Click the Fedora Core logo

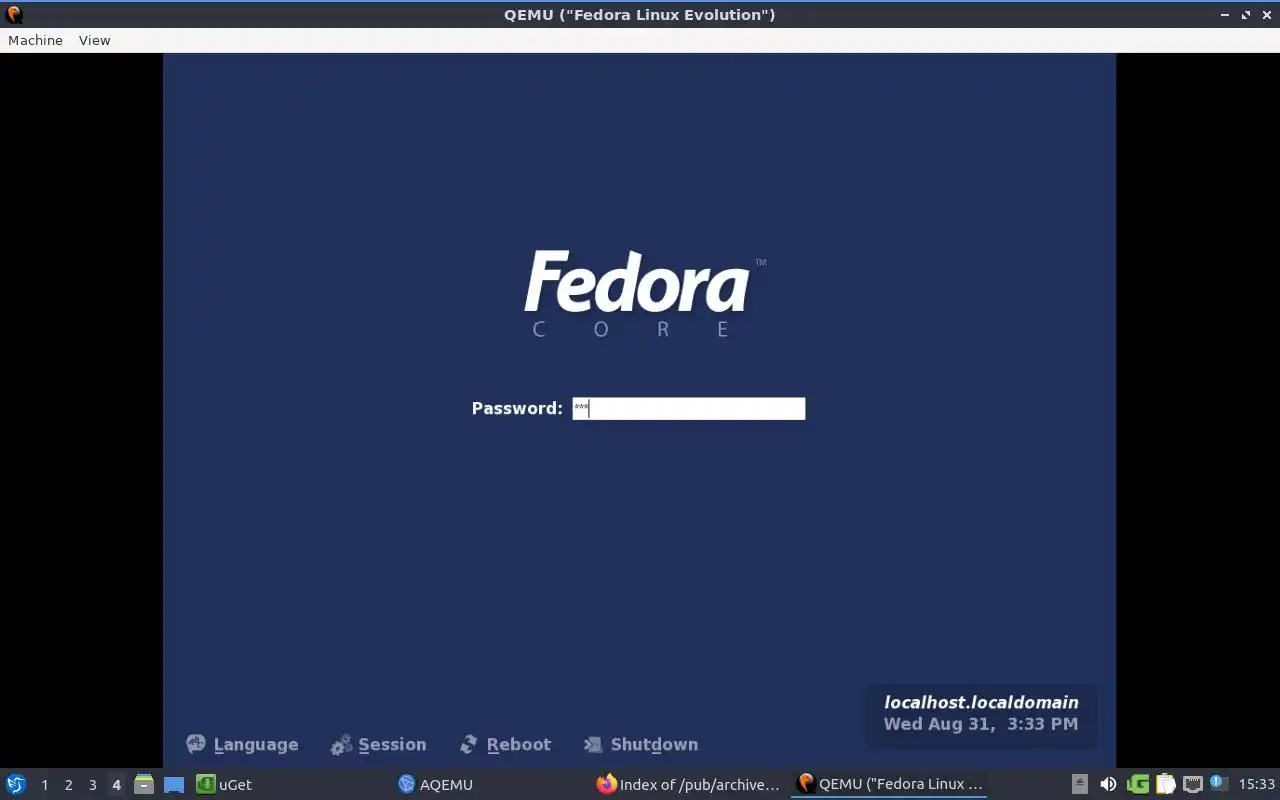[644, 294]
